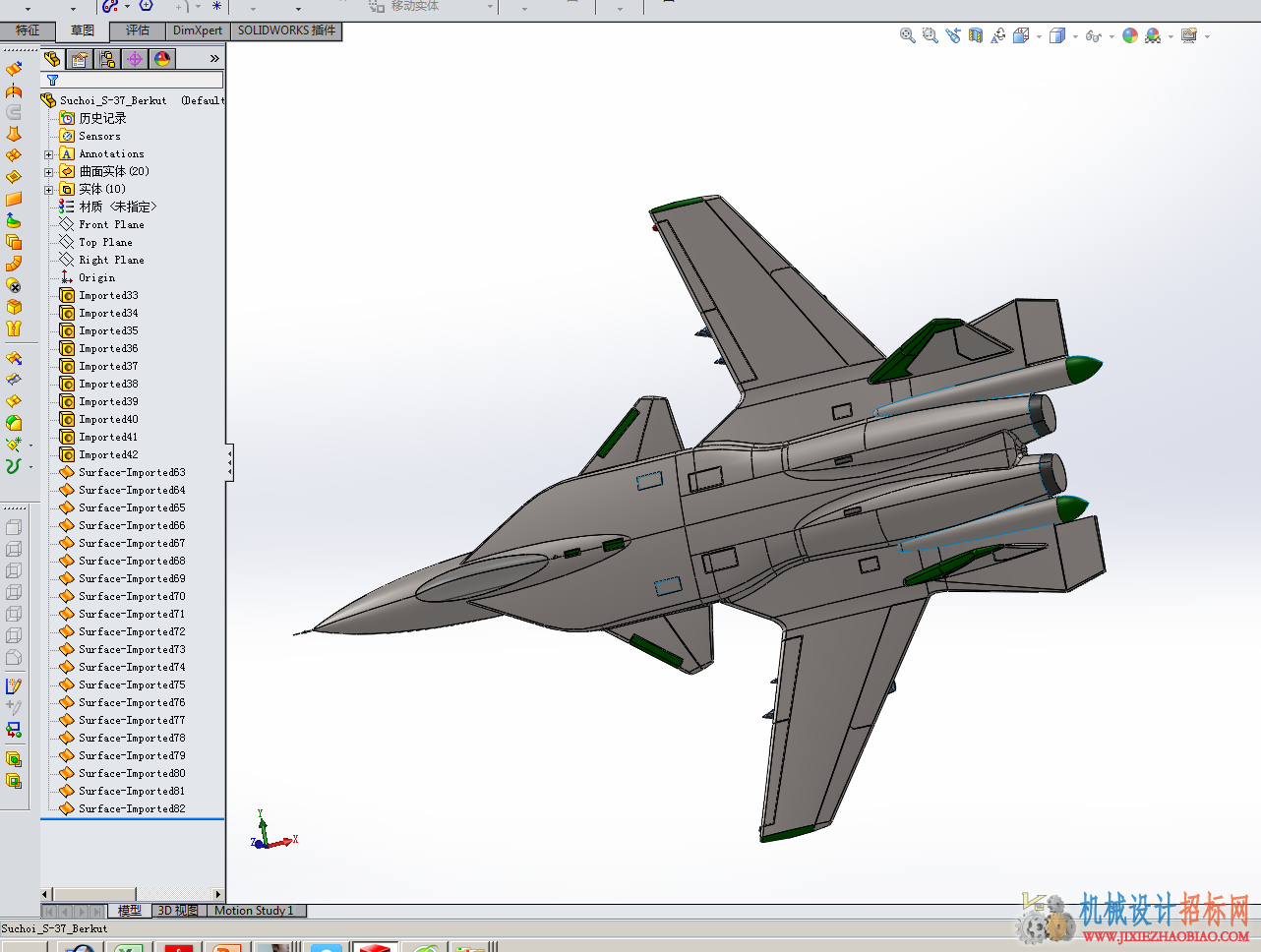
Task: Open the DimXpertManager crosshair tab
Action: click(x=135, y=59)
